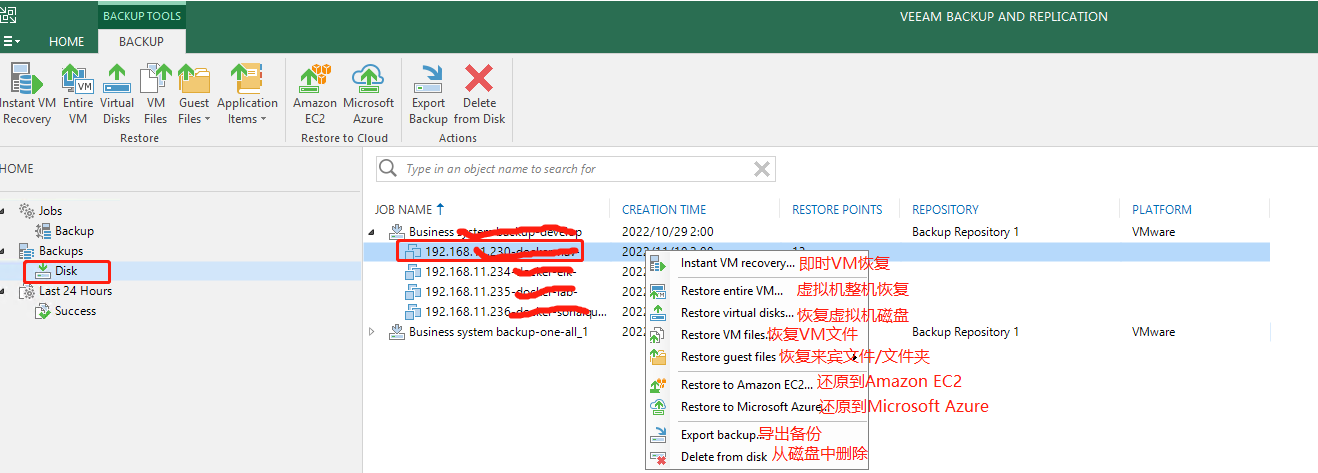This screenshot has width=1318, height=473.
Task: Open the Application Items ribbon dropdown
Action: [x=247, y=94]
